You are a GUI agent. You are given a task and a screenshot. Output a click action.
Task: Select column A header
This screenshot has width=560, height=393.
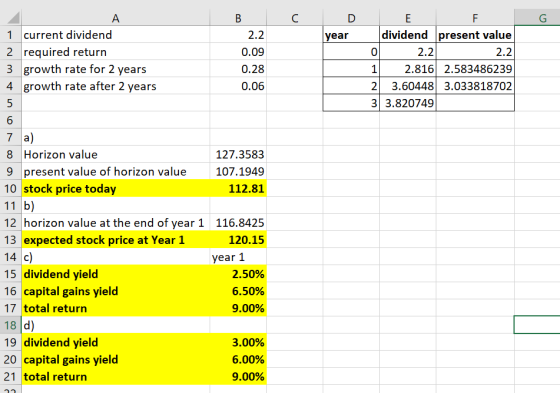pyautogui.click(x=116, y=18)
